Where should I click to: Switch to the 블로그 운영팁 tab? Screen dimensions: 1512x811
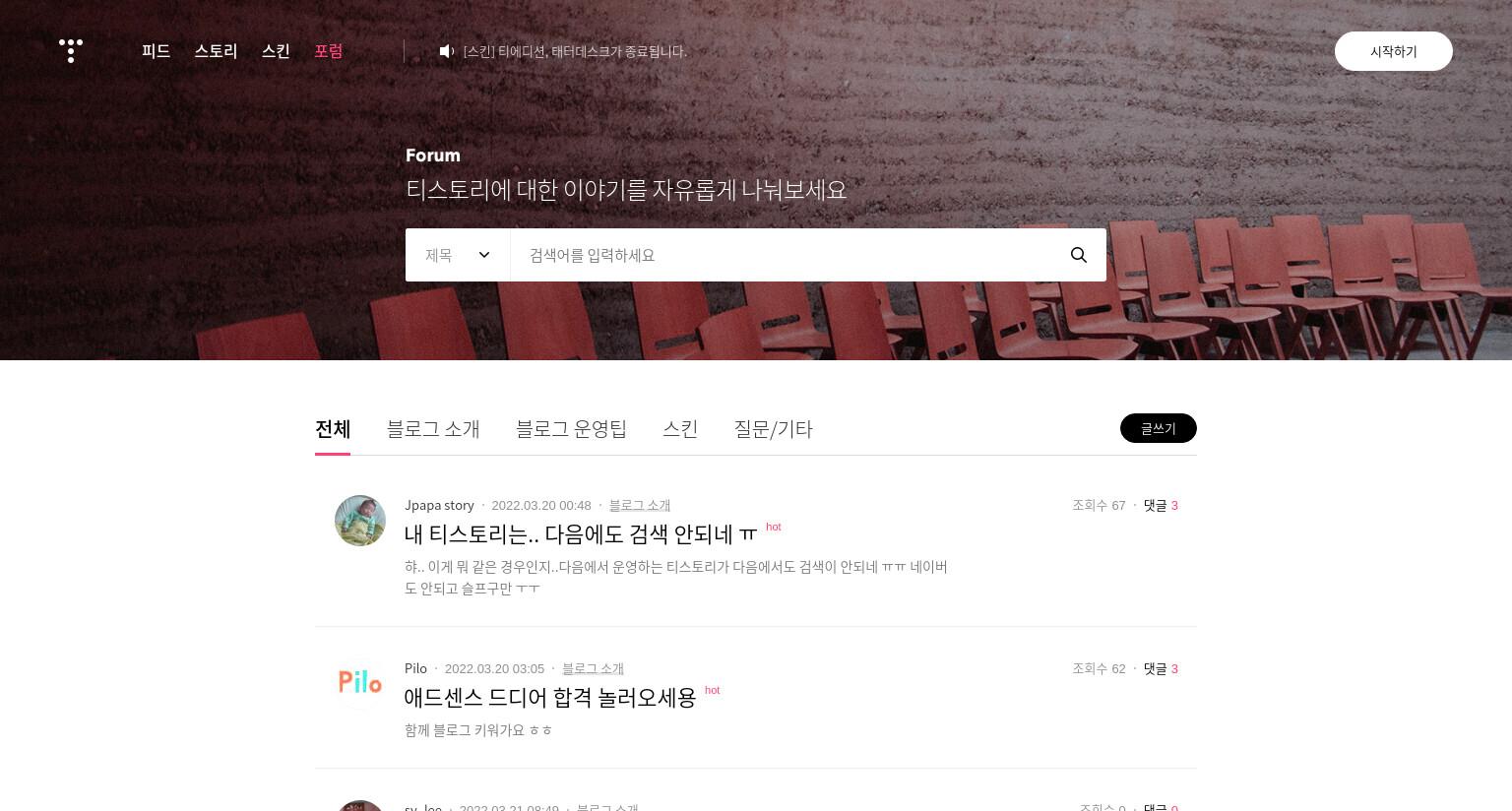pos(571,429)
